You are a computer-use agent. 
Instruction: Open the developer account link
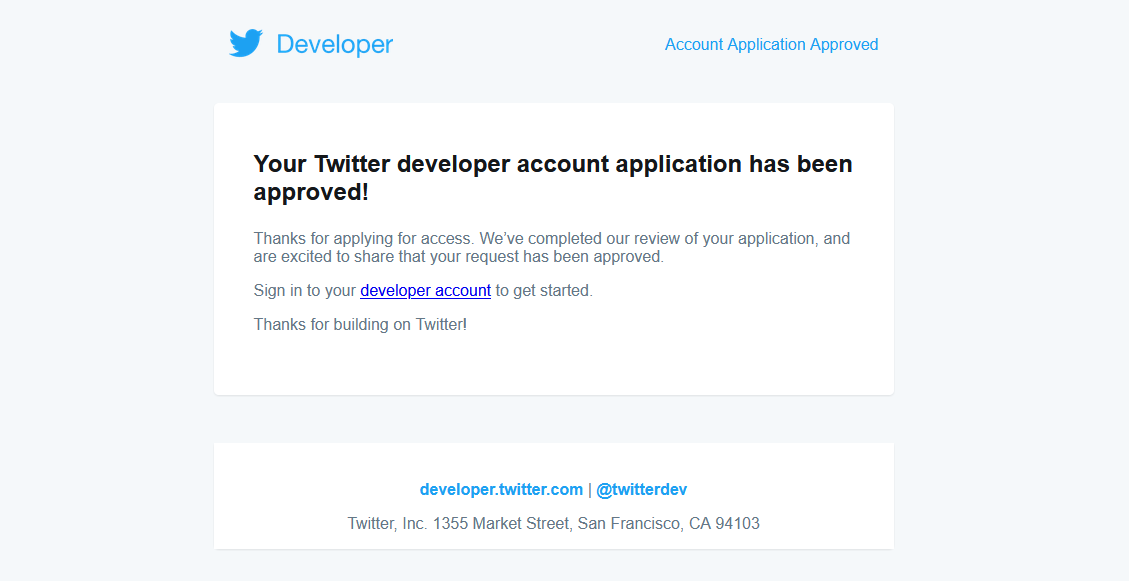[426, 291]
